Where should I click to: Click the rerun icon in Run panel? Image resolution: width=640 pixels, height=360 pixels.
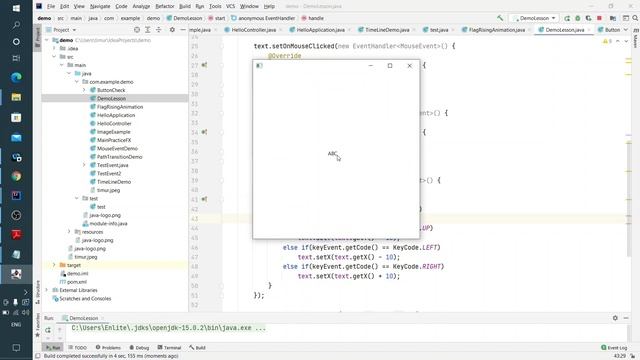coord(48,330)
